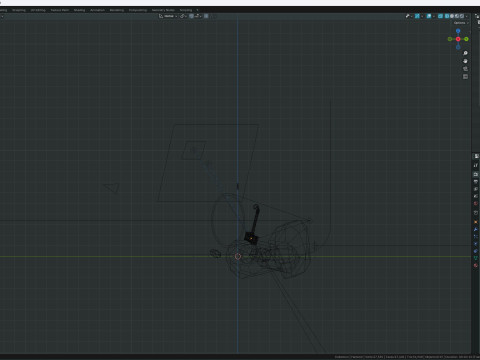Screen dimensions: 480x360
Task: Click the pan hand viewport button
Action: 465,61
